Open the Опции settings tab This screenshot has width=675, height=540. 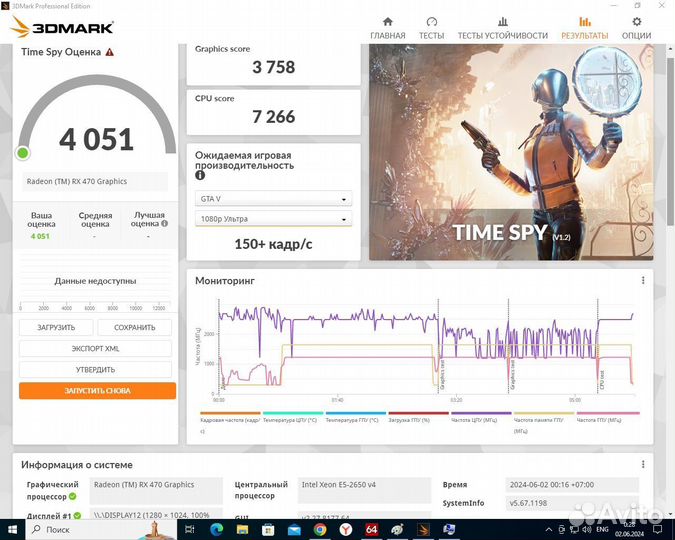(x=636, y=28)
